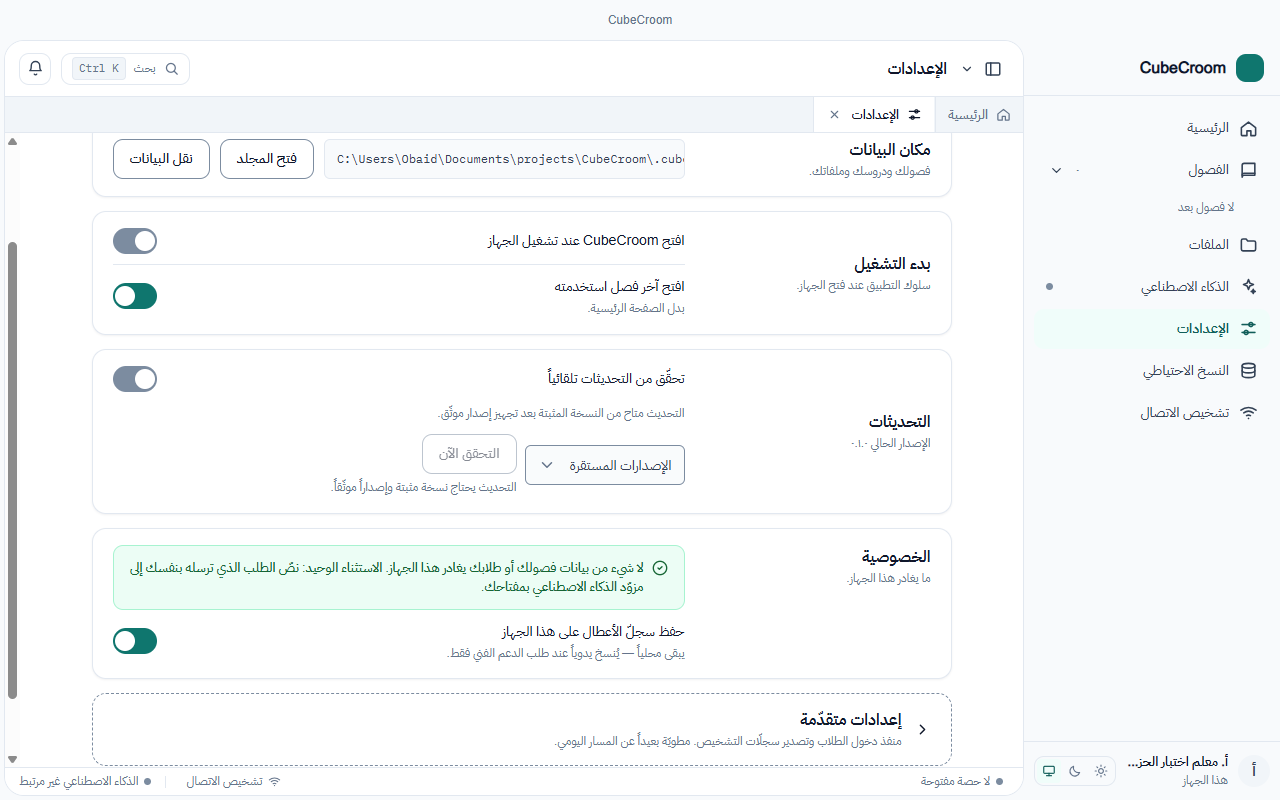This screenshot has width=1280, height=800.
Task: Click the user avatar أ
Action: pos(1254,770)
